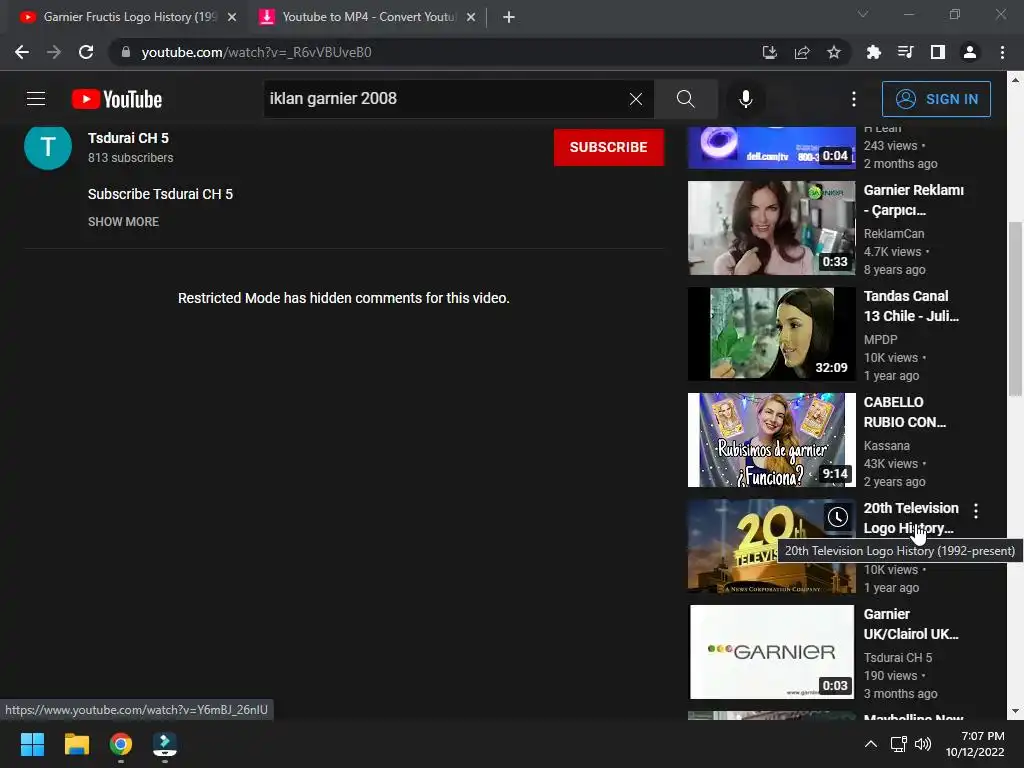Switch to Youtube to MP4 converter tab
This screenshot has height=768, width=1024.
(x=366, y=17)
